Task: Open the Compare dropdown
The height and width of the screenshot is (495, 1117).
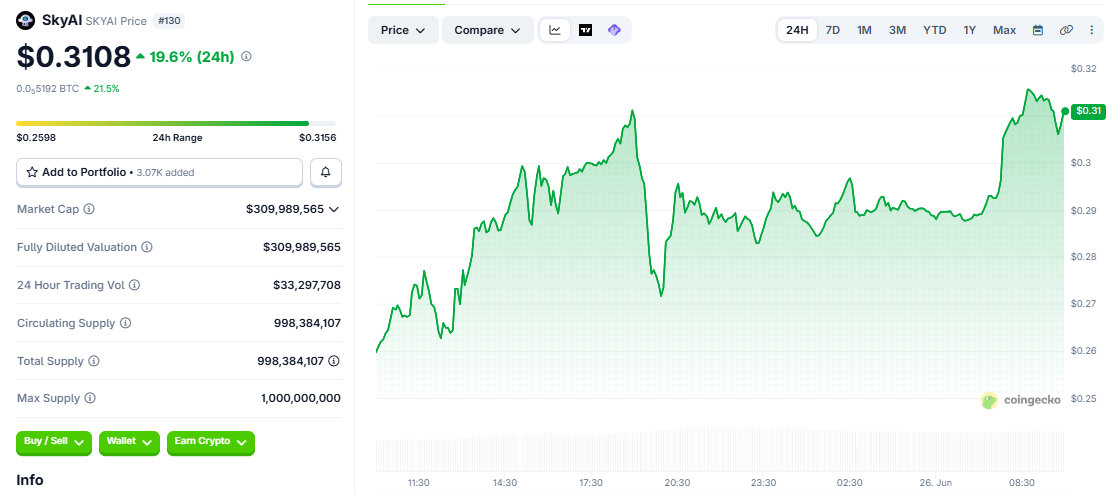Action: click(488, 30)
